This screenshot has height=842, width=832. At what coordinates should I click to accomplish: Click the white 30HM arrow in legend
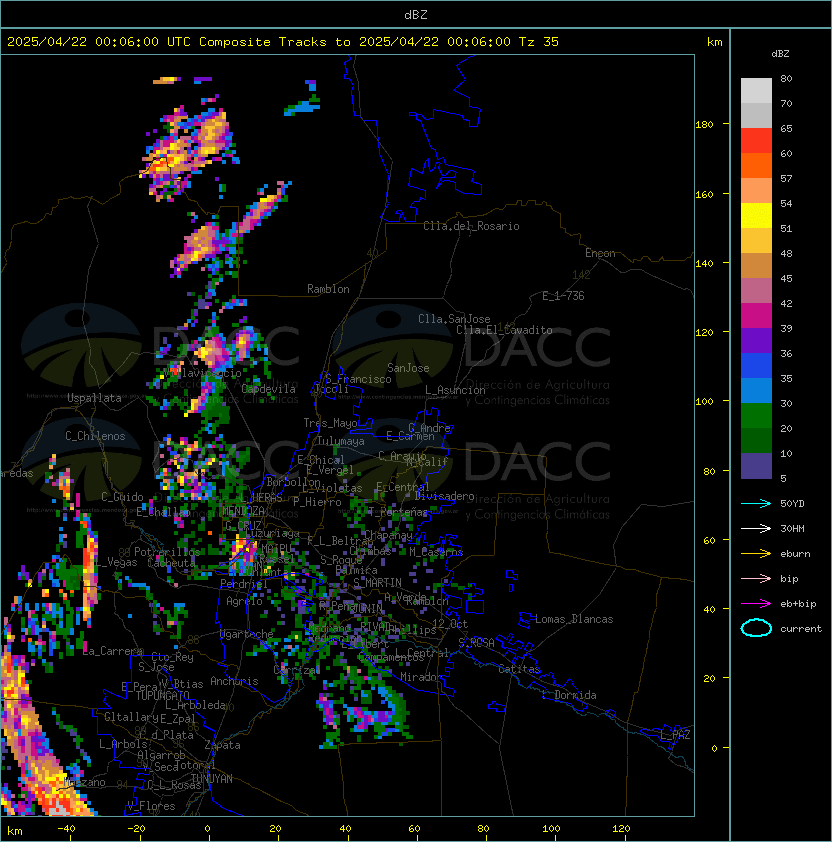point(756,529)
